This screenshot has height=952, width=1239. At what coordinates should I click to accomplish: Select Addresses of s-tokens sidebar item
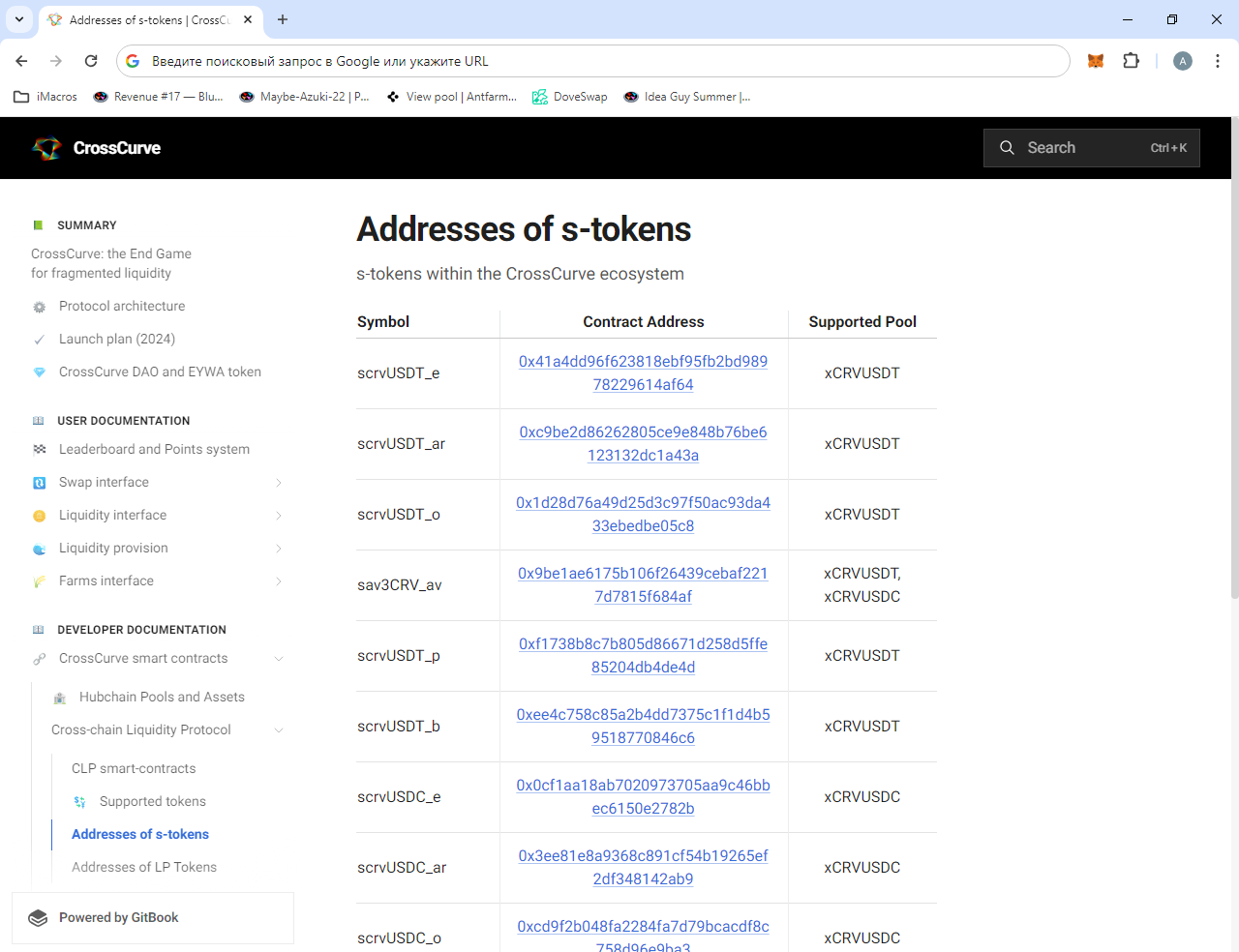tap(140, 834)
